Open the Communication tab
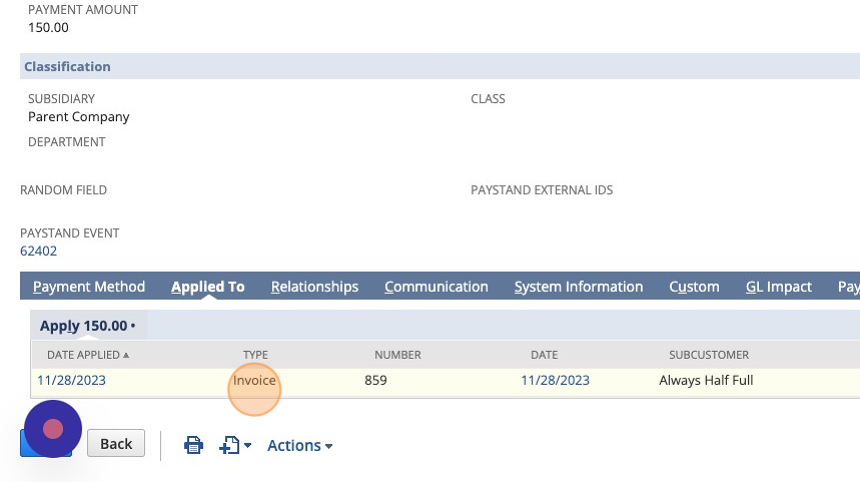Image resolution: width=860 pixels, height=482 pixels. coord(436,286)
